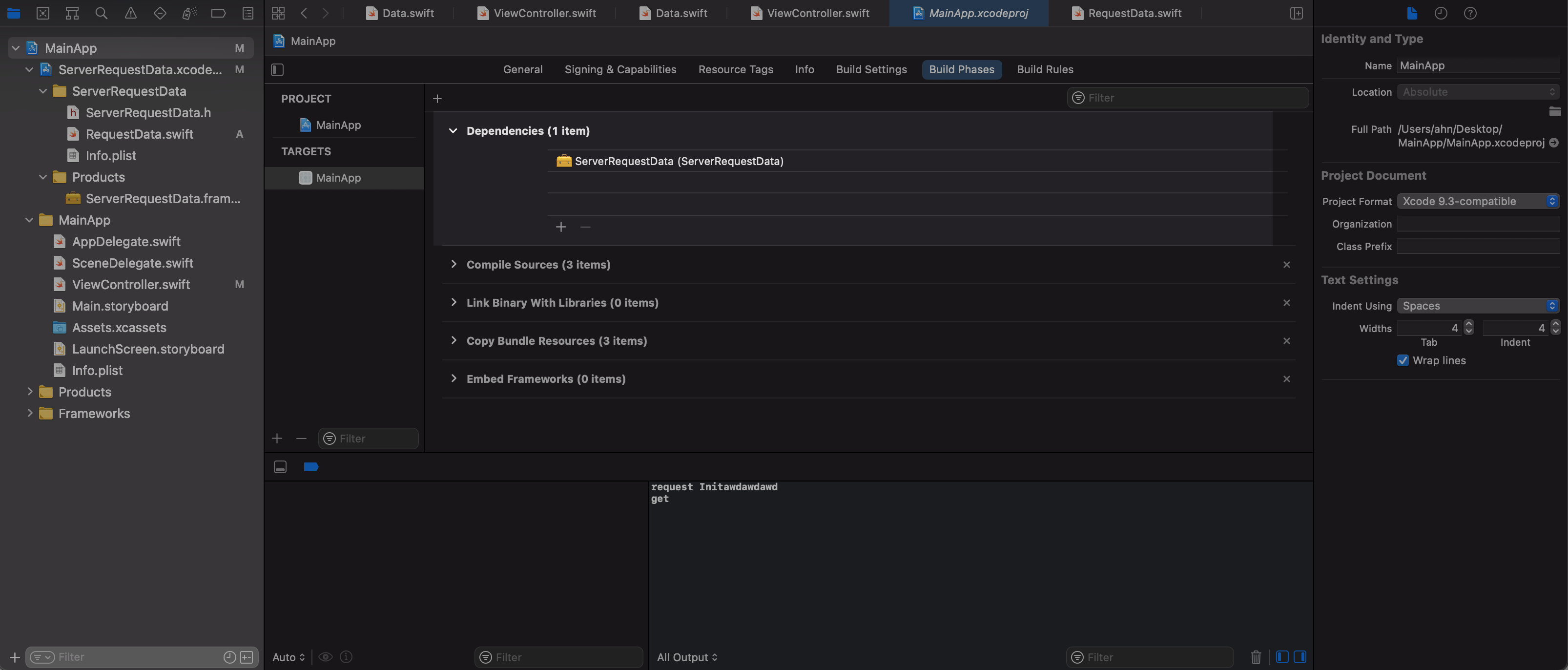
Task: Select the Issue navigator warning icon
Action: (x=130, y=13)
